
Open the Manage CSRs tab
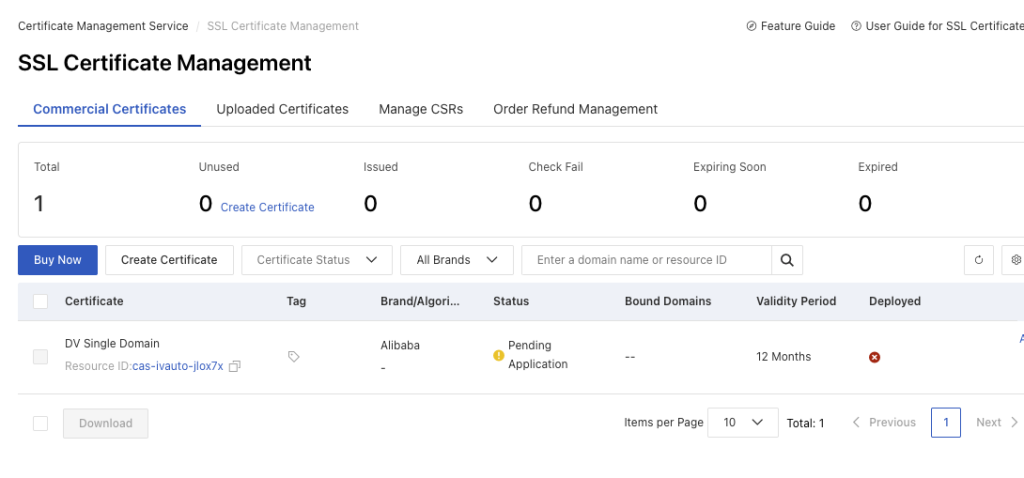tap(421, 109)
